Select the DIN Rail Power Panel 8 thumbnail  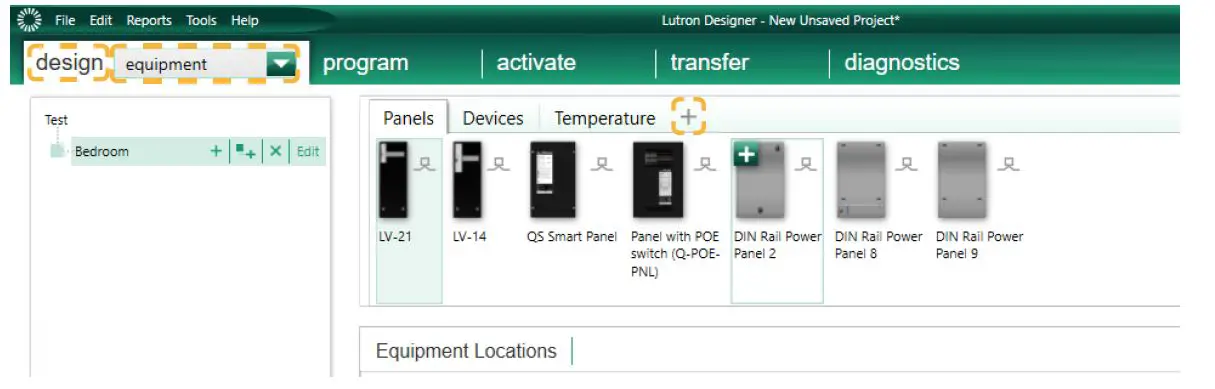[861, 180]
